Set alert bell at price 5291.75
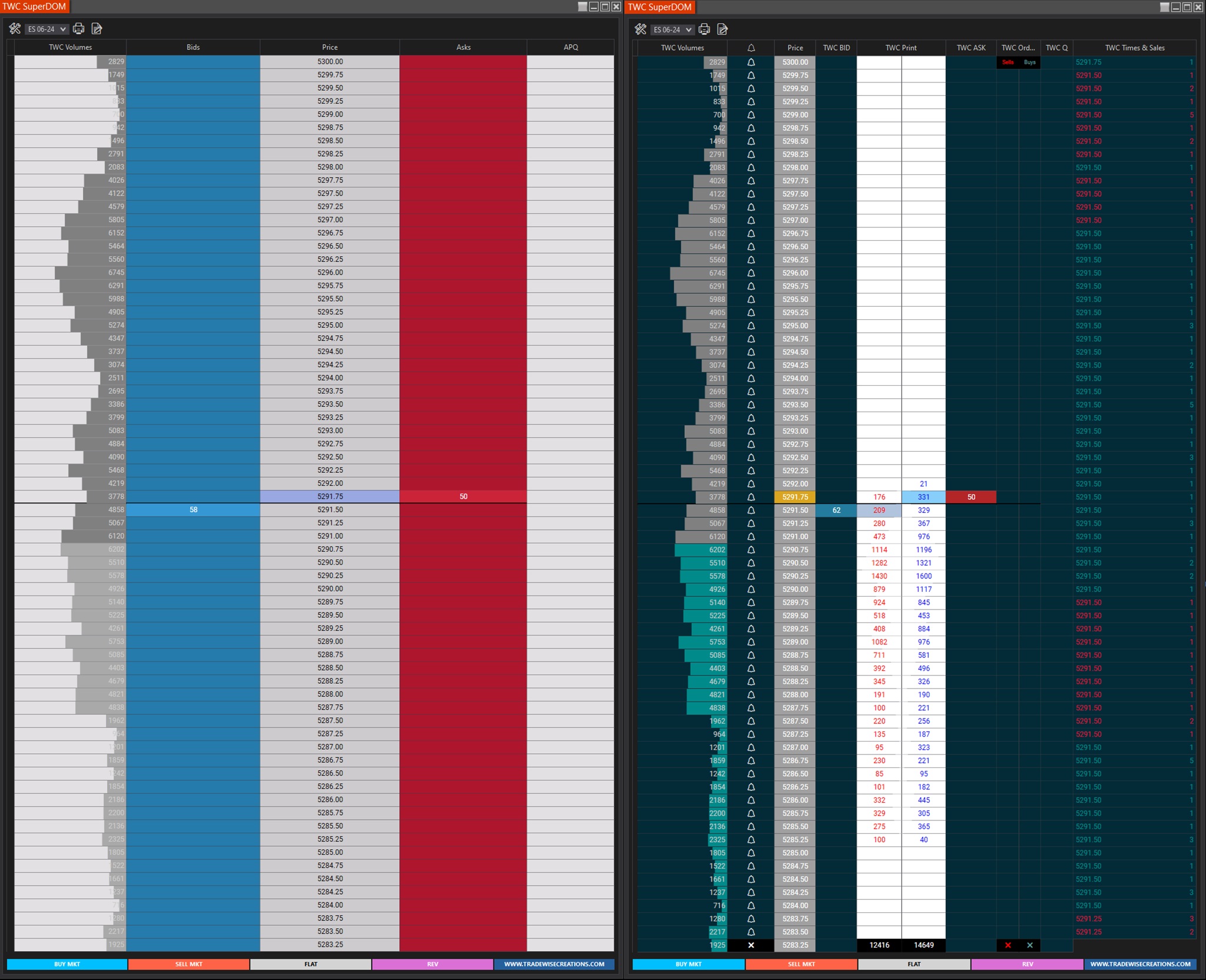 tap(751, 497)
